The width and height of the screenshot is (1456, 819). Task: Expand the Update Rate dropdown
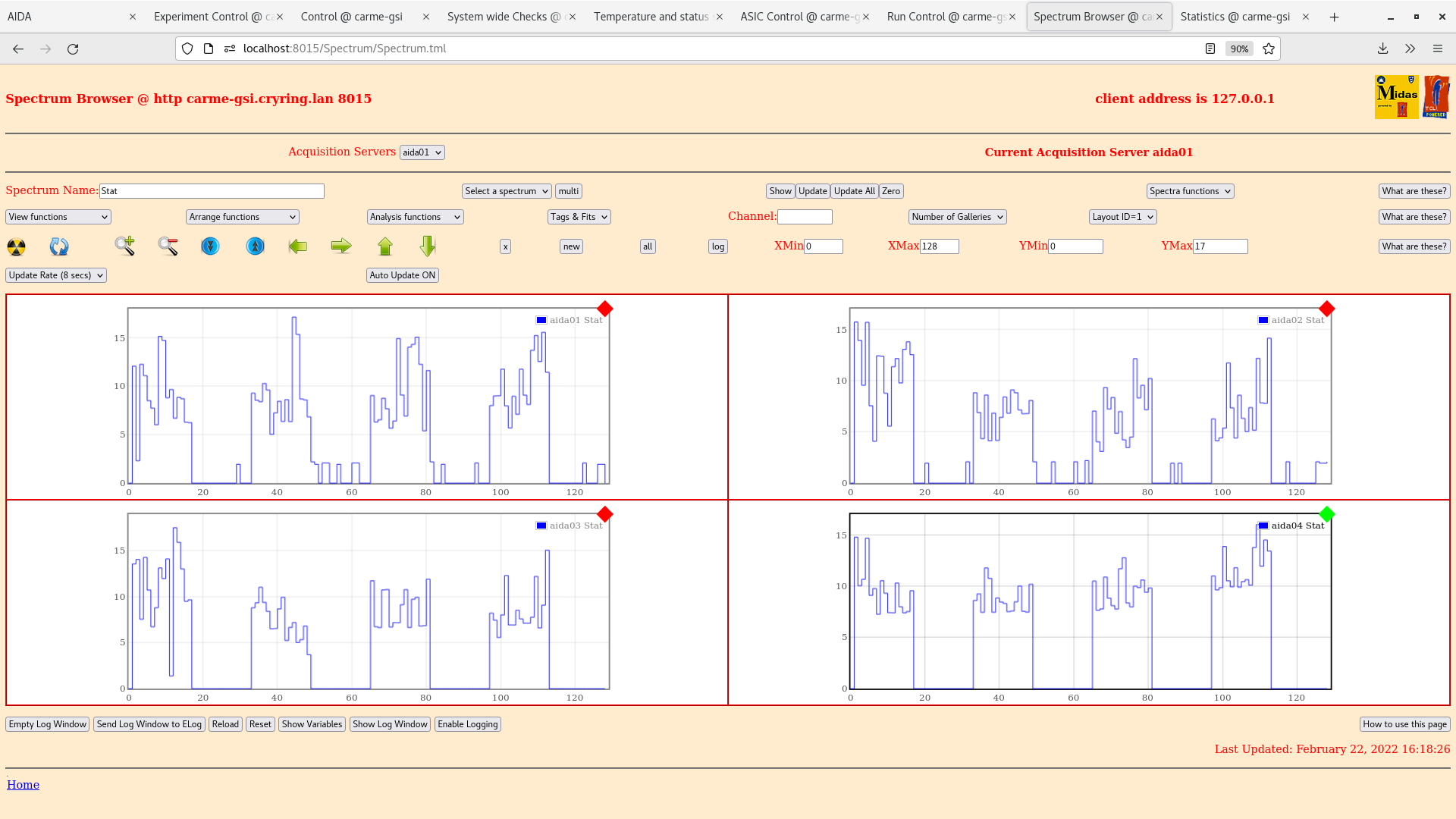tap(56, 275)
